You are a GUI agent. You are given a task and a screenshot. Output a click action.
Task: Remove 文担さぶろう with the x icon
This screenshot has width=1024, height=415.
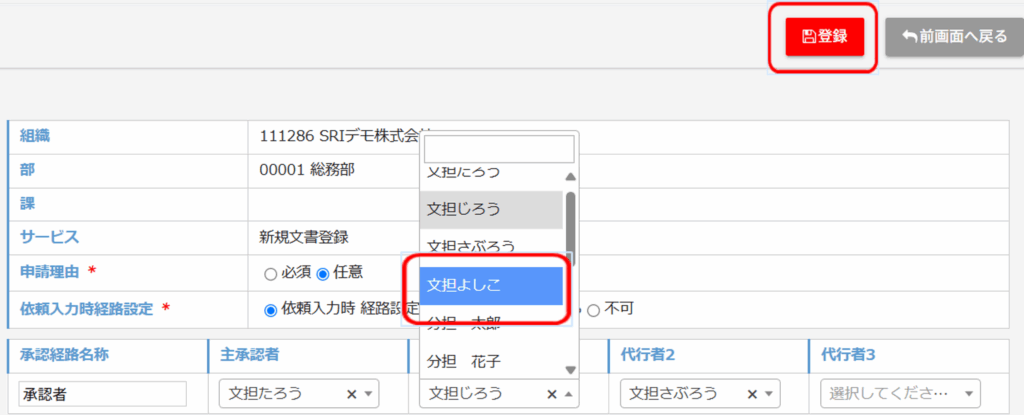tap(752, 394)
